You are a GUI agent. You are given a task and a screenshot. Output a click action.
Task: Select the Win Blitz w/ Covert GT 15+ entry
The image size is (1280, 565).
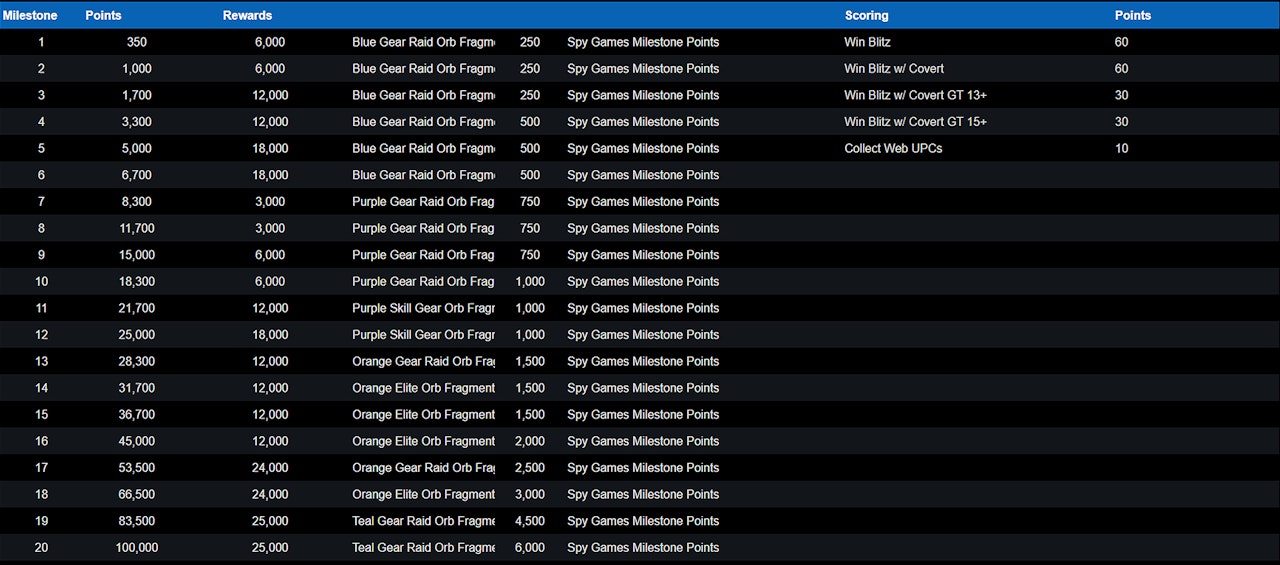pos(915,122)
